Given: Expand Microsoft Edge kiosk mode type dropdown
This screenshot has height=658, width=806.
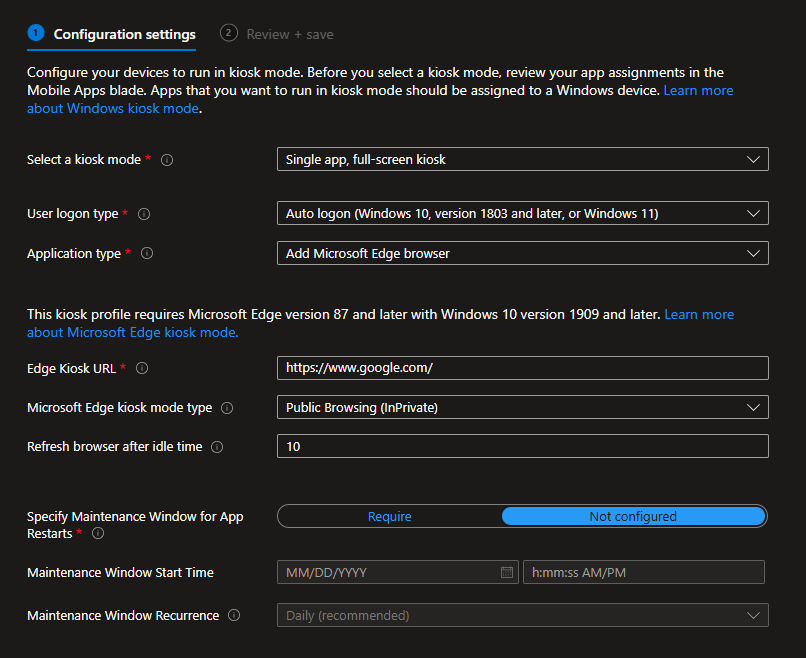Looking at the screenshot, I should tap(523, 407).
